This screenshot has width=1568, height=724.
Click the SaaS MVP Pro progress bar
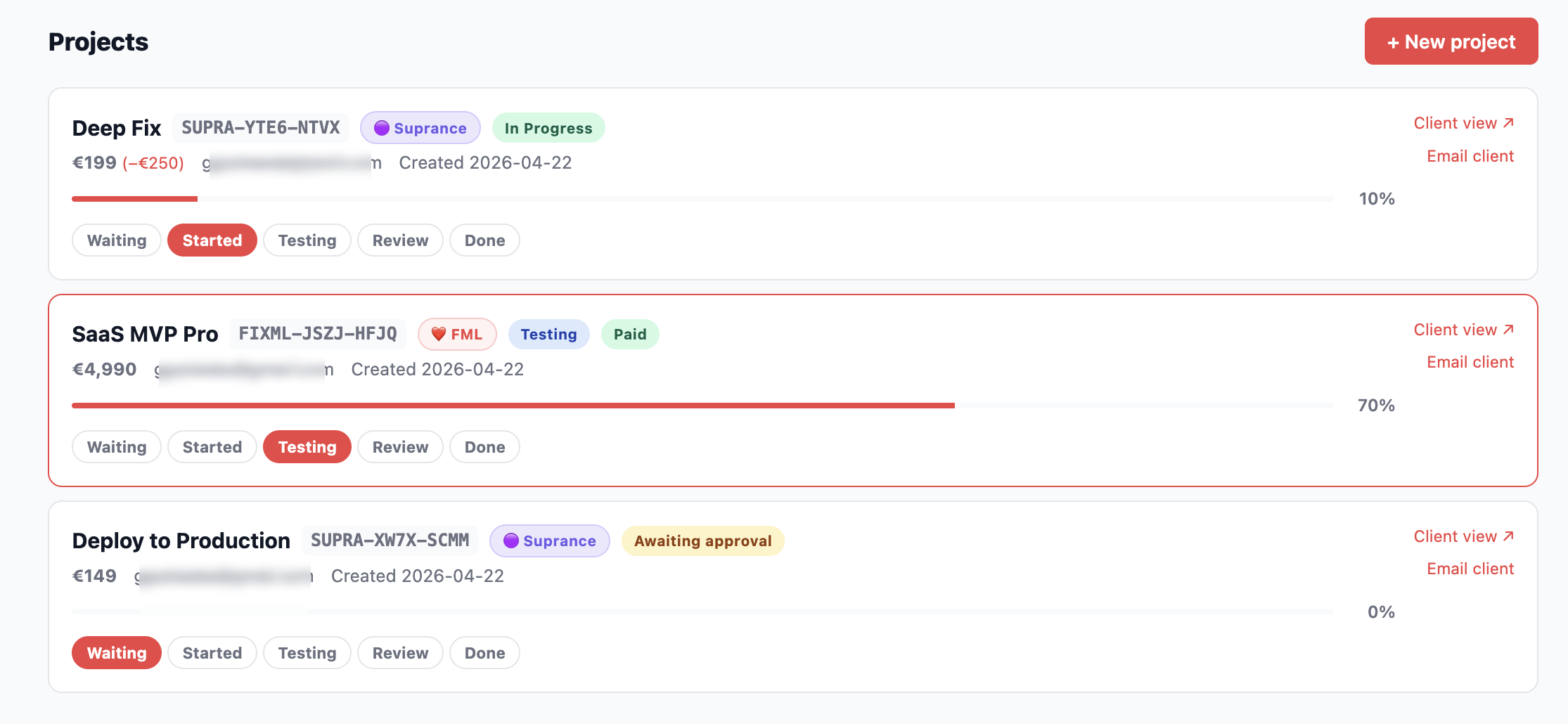click(x=702, y=406)
